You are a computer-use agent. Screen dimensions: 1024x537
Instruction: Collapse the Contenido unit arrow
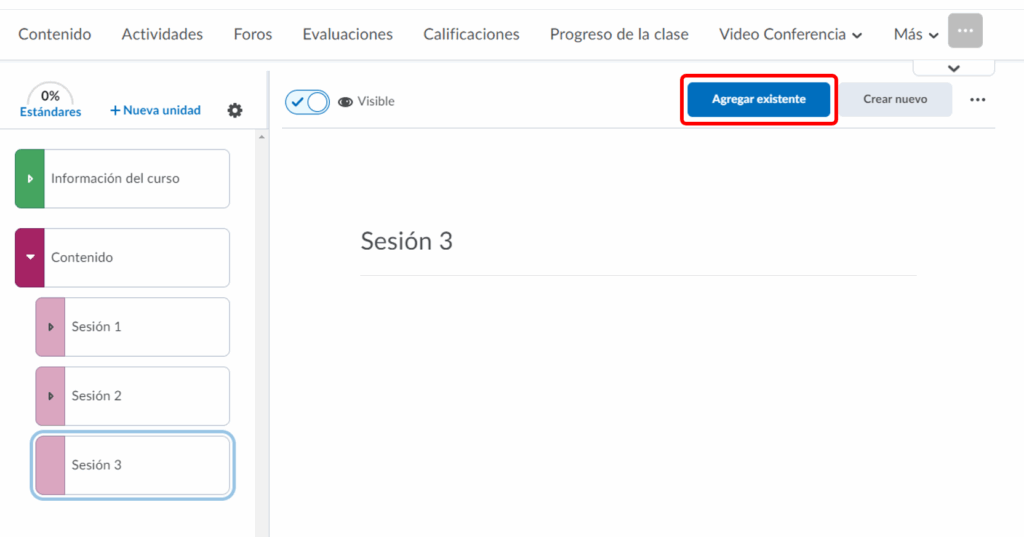pyautogui.click(x=30, y=258)
